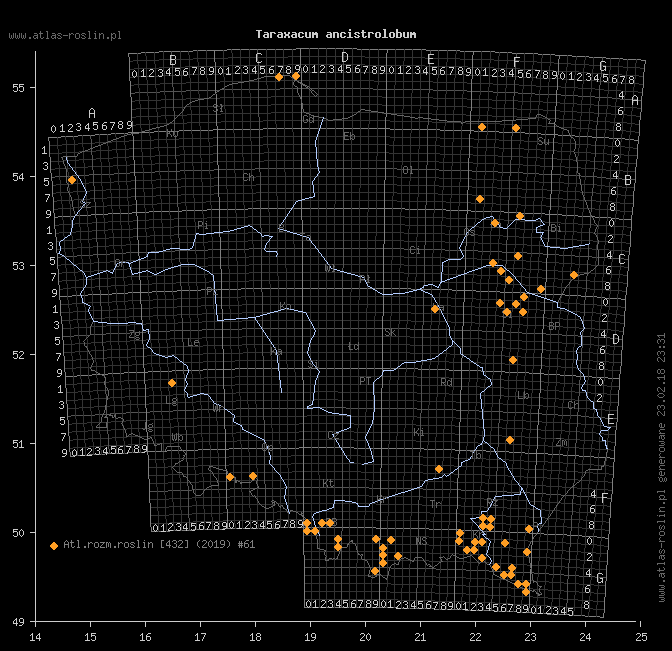This screenshot has width=672, height=651.
Task: Click the Ch city label below Sl
Action: (249, 177)
